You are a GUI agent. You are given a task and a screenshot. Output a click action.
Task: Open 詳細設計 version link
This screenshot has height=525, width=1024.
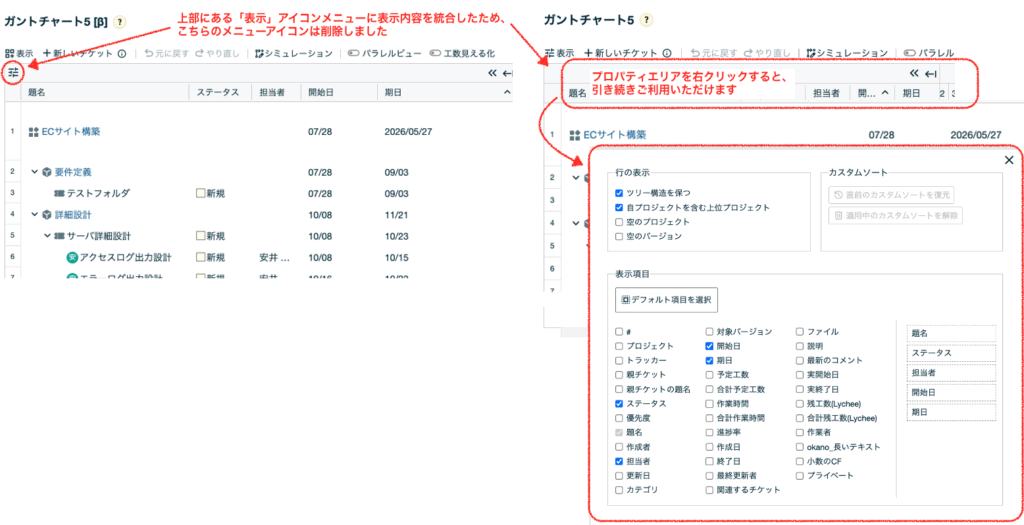click(x=72, y=215)
